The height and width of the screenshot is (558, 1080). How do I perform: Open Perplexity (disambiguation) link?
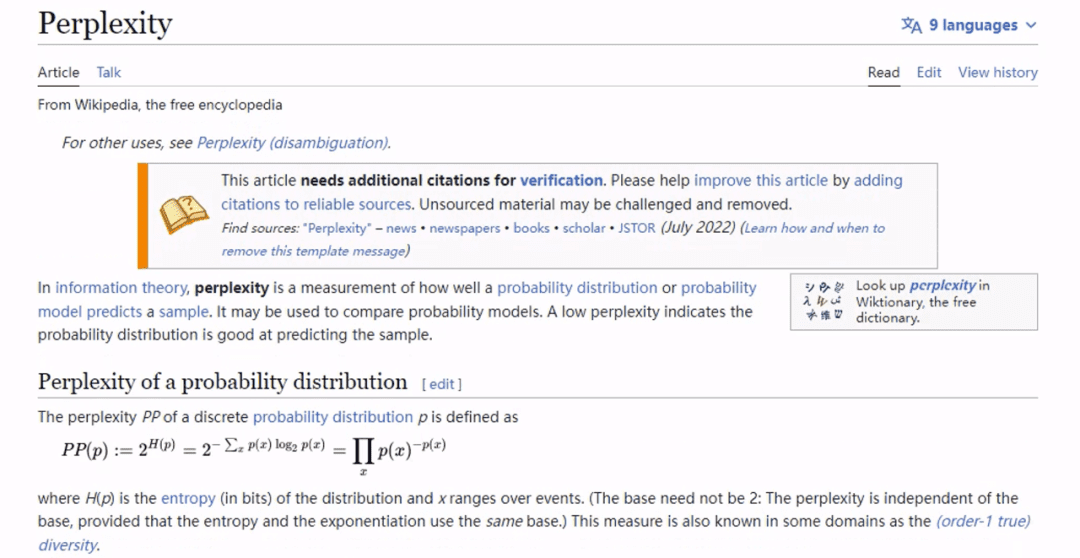pos(293,143)
